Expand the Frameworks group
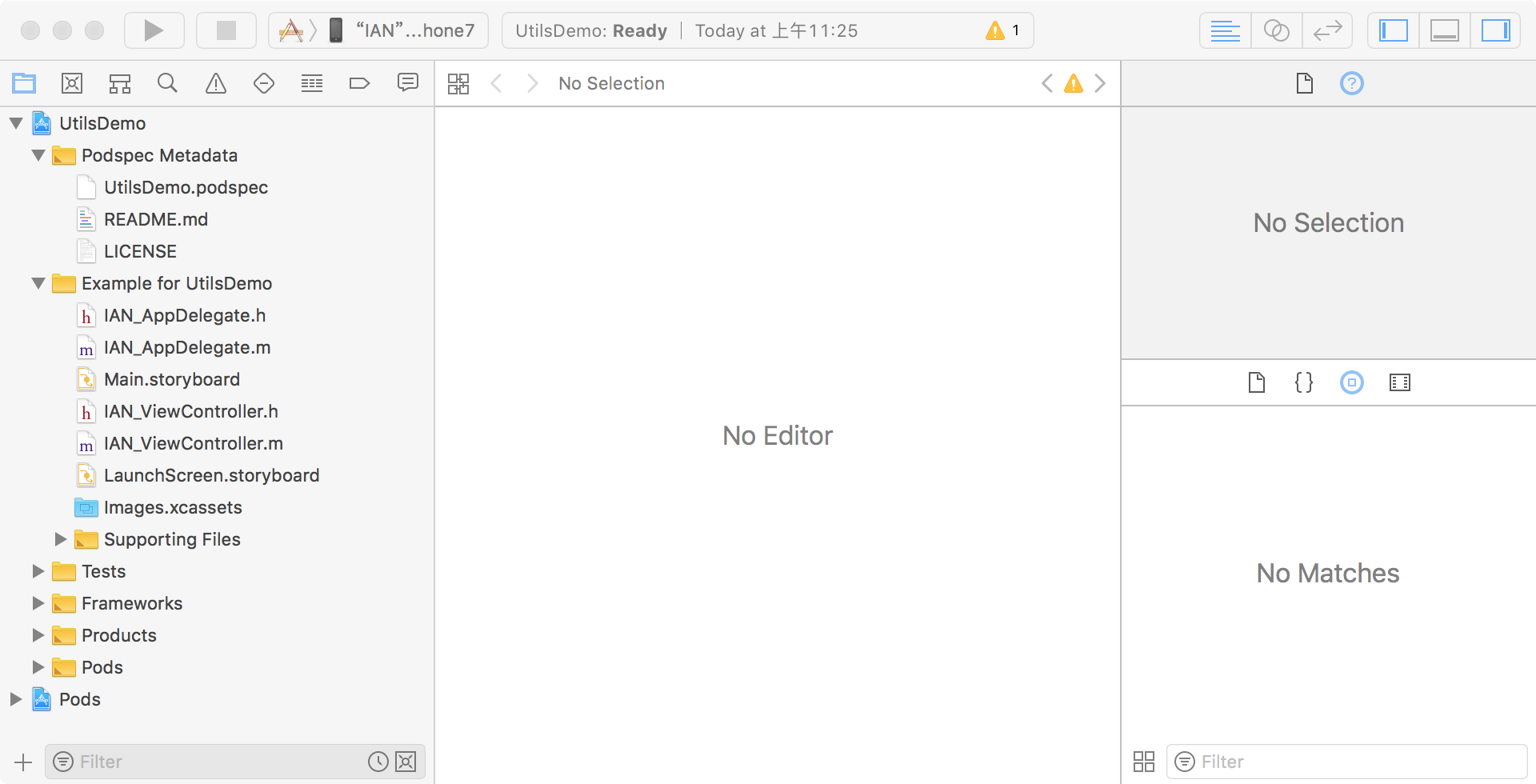Image resolution: width=1536 pixels, height=784 pixels. point(38,603)
